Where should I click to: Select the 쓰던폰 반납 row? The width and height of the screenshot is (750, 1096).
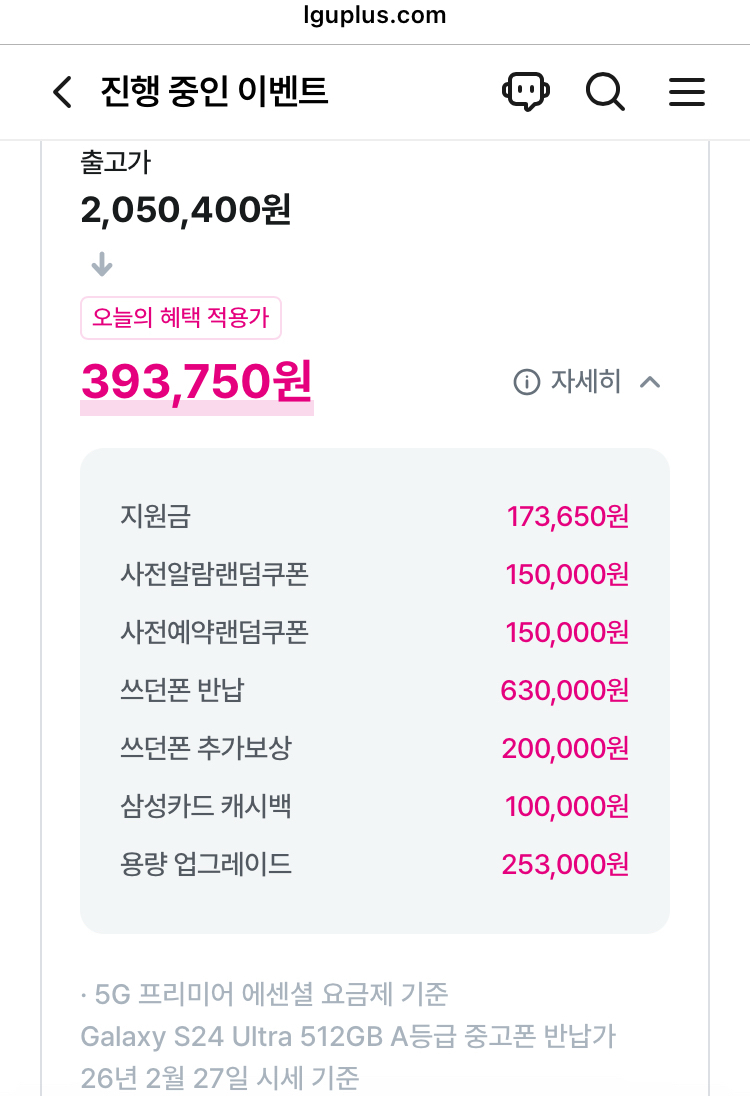pyautogui.click(x=374, y=690)
